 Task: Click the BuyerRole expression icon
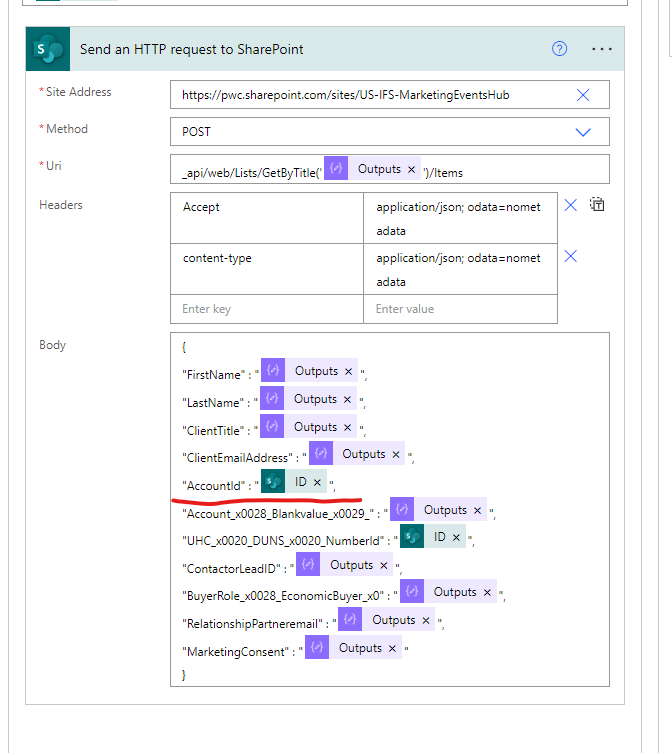click(412, 591)
